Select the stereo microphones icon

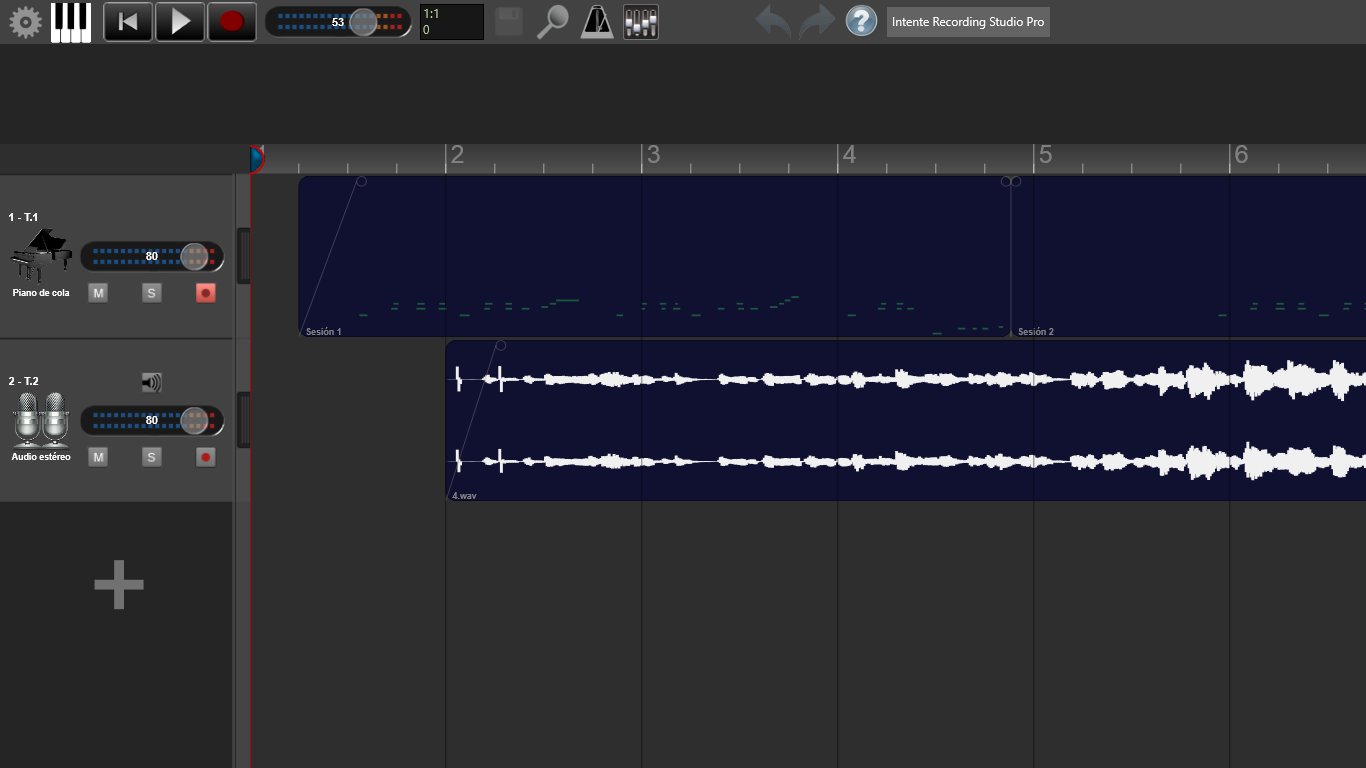point(41,419)
